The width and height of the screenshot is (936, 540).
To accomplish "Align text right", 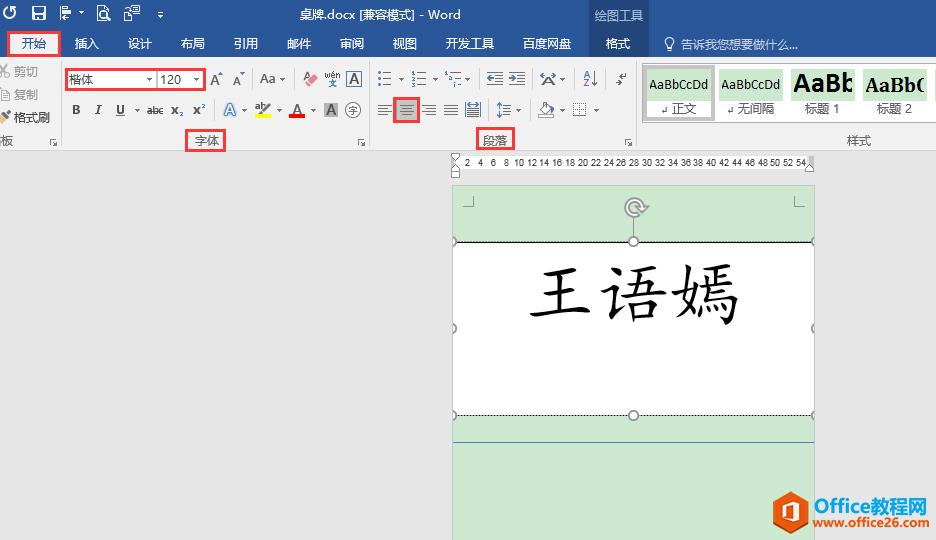I will 429,110.
